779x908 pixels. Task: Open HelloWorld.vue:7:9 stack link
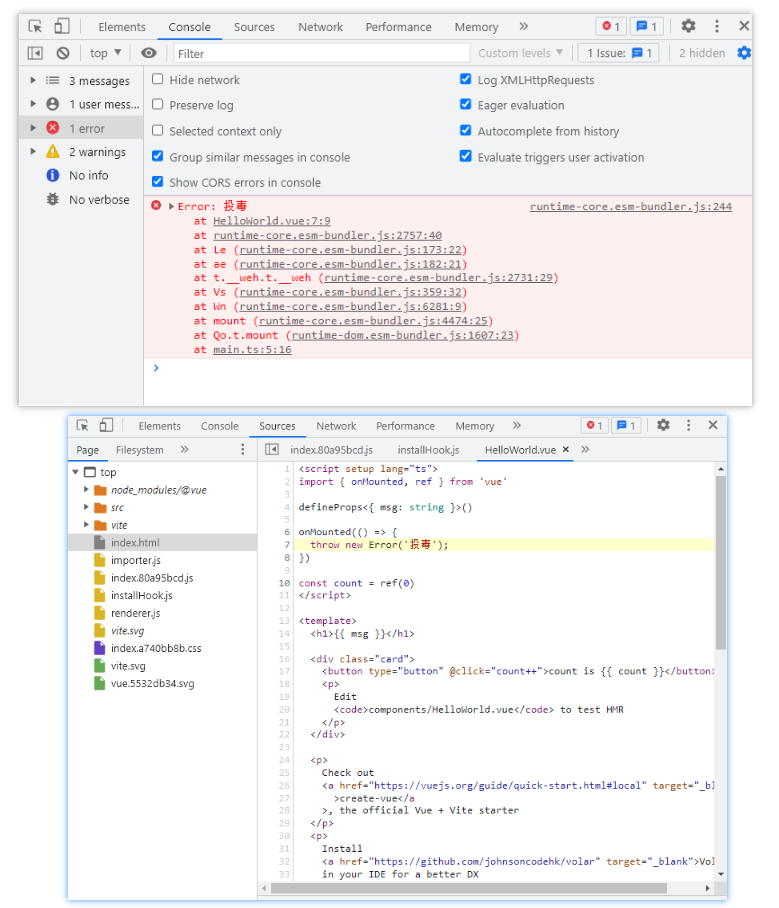[272, 221]
